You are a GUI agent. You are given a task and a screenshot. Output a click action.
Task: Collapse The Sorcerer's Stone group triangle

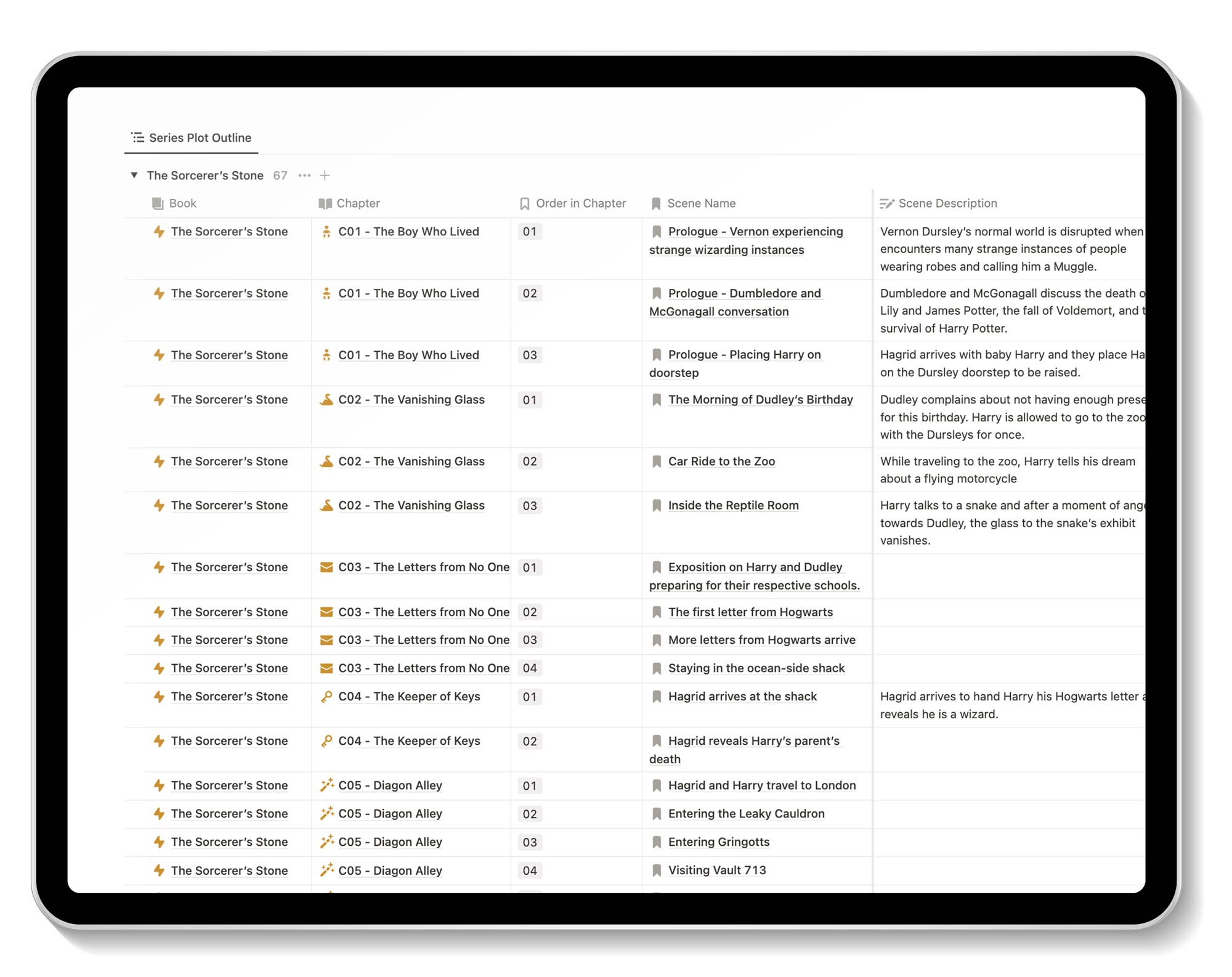(133, 175)
